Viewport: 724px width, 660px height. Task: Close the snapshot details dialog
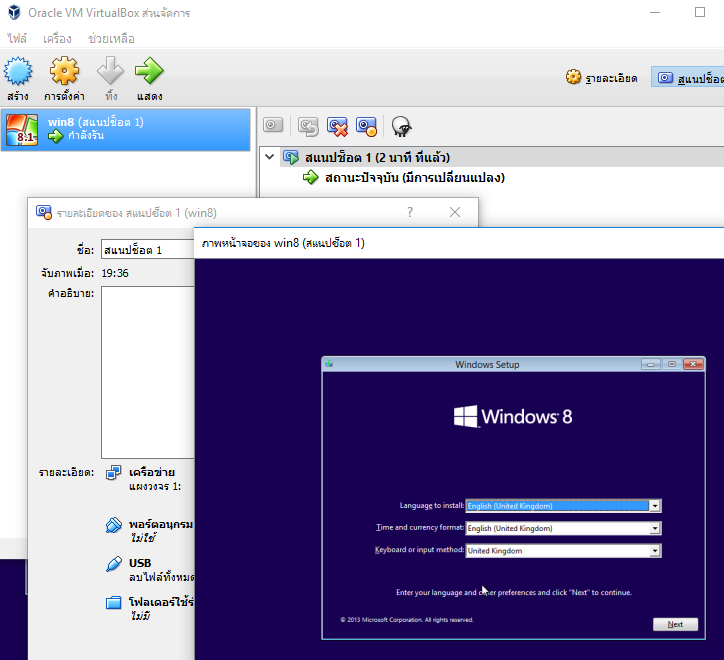(x=455, y=212)
